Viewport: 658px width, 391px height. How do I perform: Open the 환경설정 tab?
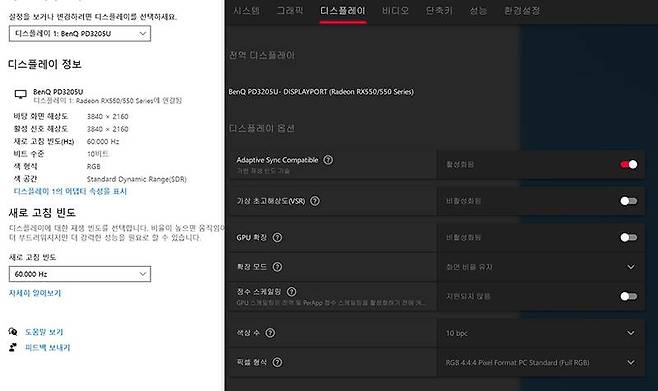522,10
